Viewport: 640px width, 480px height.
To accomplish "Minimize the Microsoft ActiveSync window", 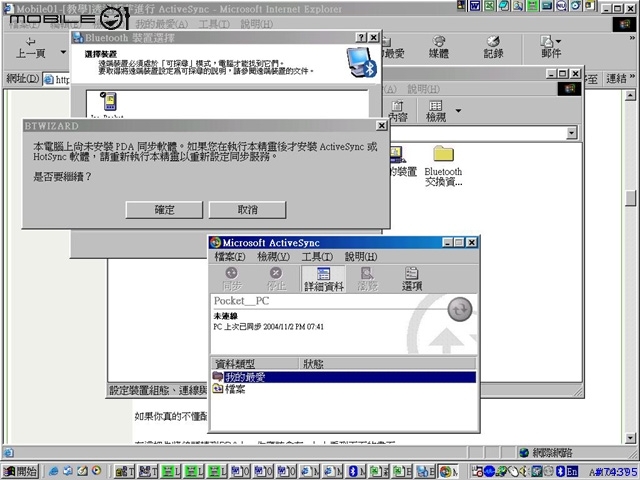I will pos(448,242).
